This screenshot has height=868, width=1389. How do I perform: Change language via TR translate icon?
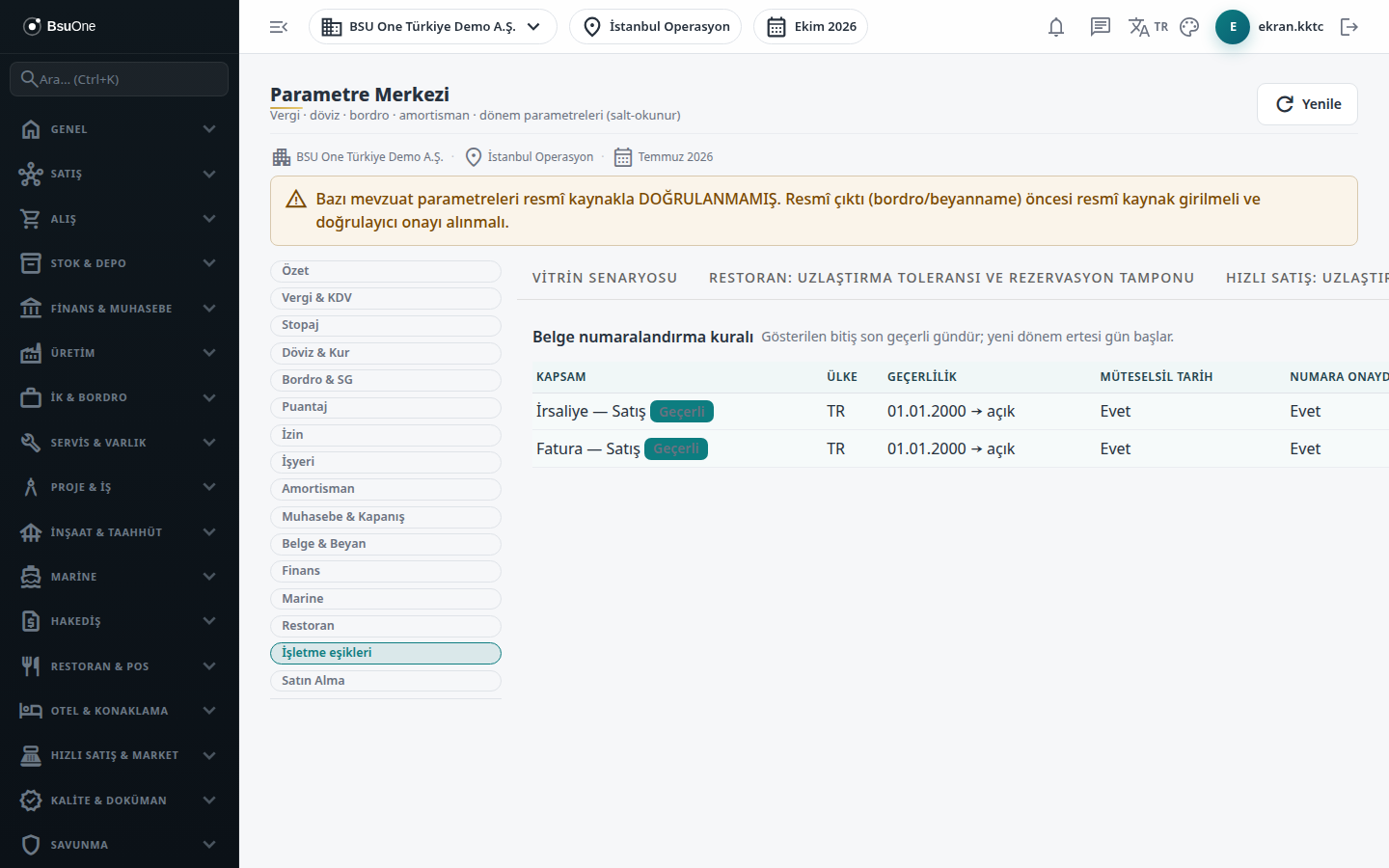click(x=1148, y=27)
